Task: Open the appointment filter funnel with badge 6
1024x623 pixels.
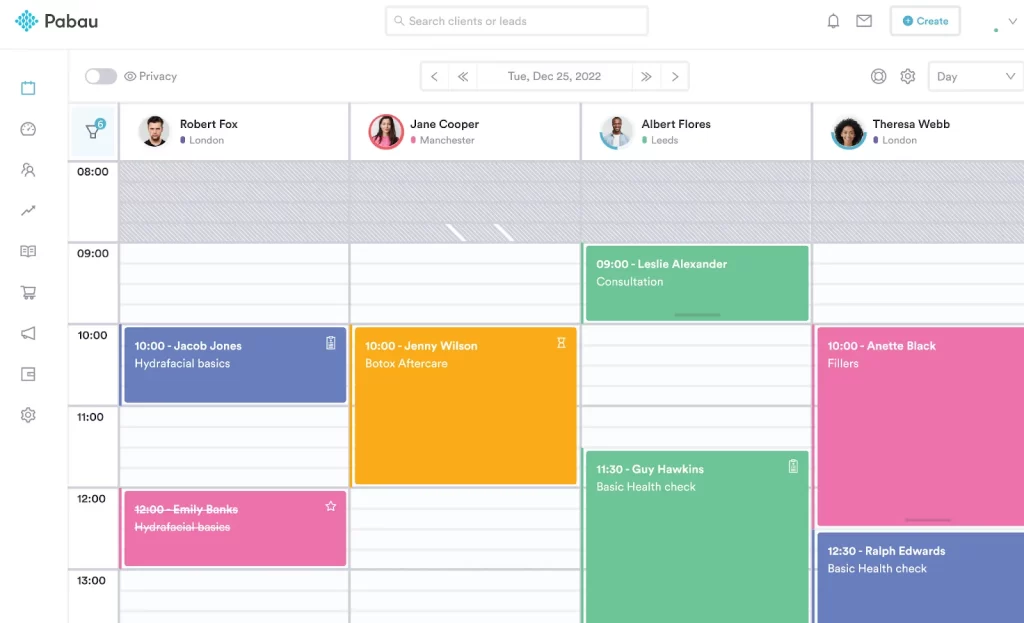Action: coord(93,130)
